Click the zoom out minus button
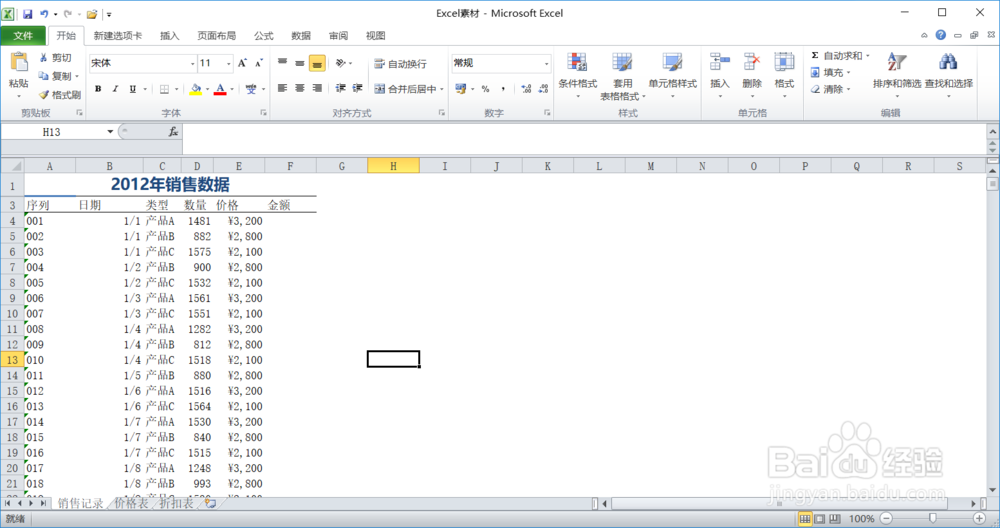Image resolution: width=1000 pixels, height=528 pixels. click(x=886, y=518)
